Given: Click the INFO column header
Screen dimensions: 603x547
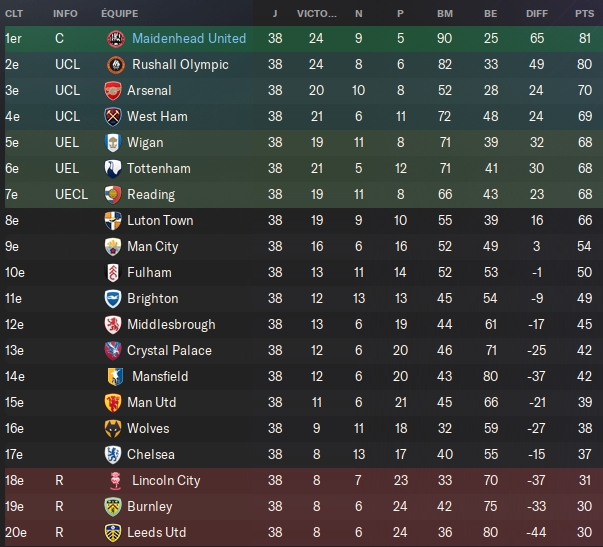Looking at the screenshot, I should [65, 14].
